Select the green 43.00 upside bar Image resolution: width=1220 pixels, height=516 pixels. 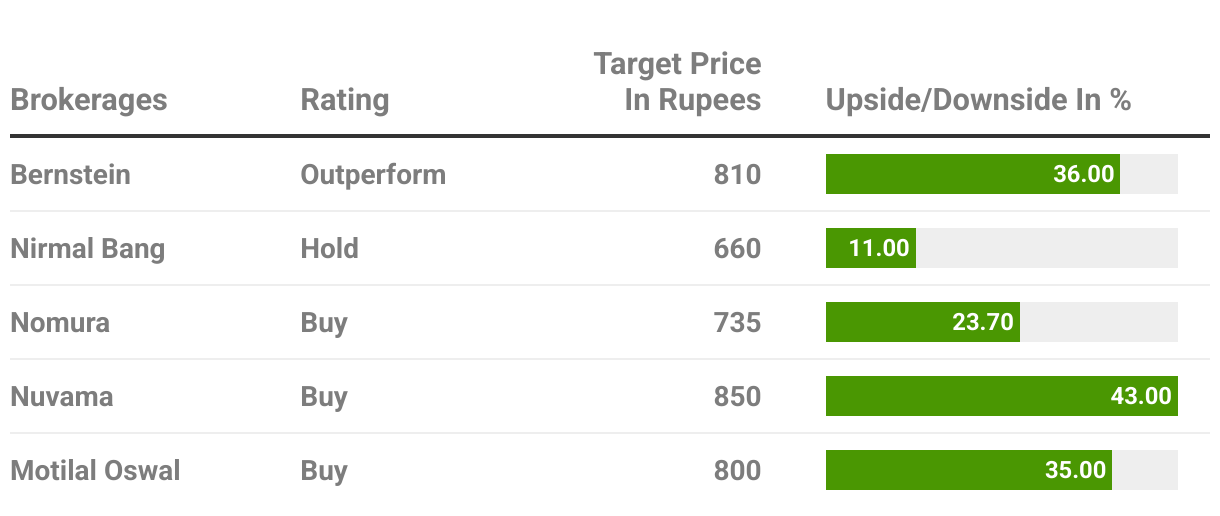pos(1001,396)
